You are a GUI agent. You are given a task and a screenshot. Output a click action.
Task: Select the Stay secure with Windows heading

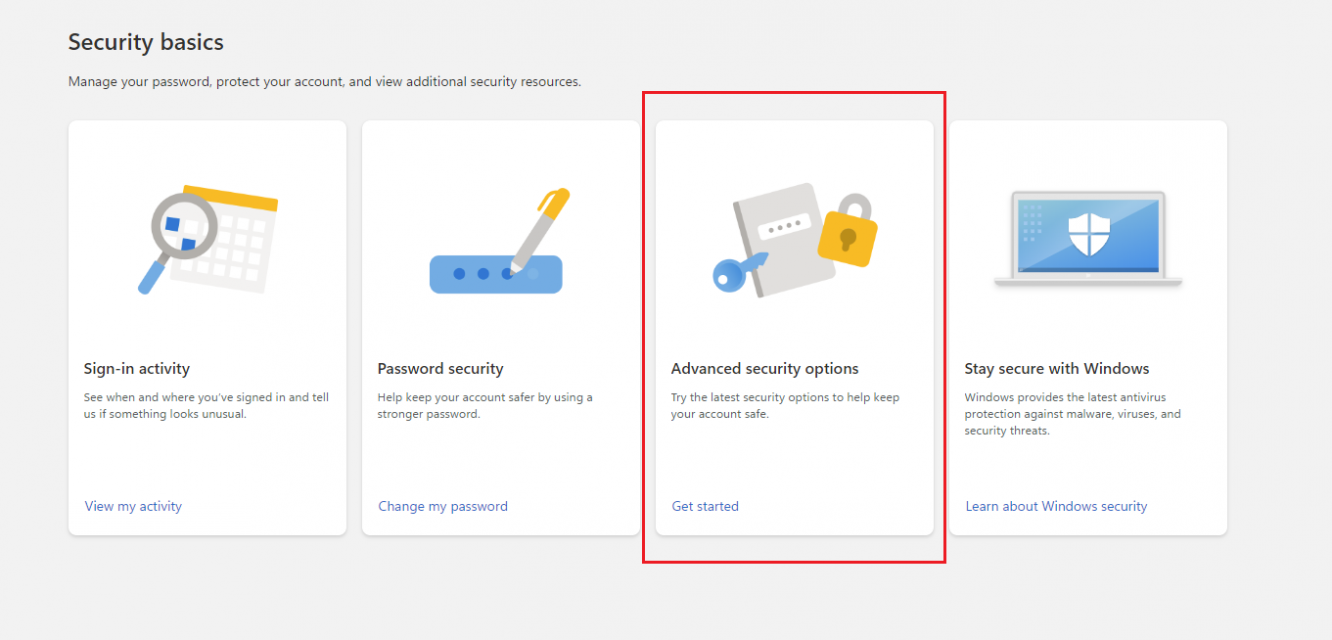click(x=1057, y=369)
